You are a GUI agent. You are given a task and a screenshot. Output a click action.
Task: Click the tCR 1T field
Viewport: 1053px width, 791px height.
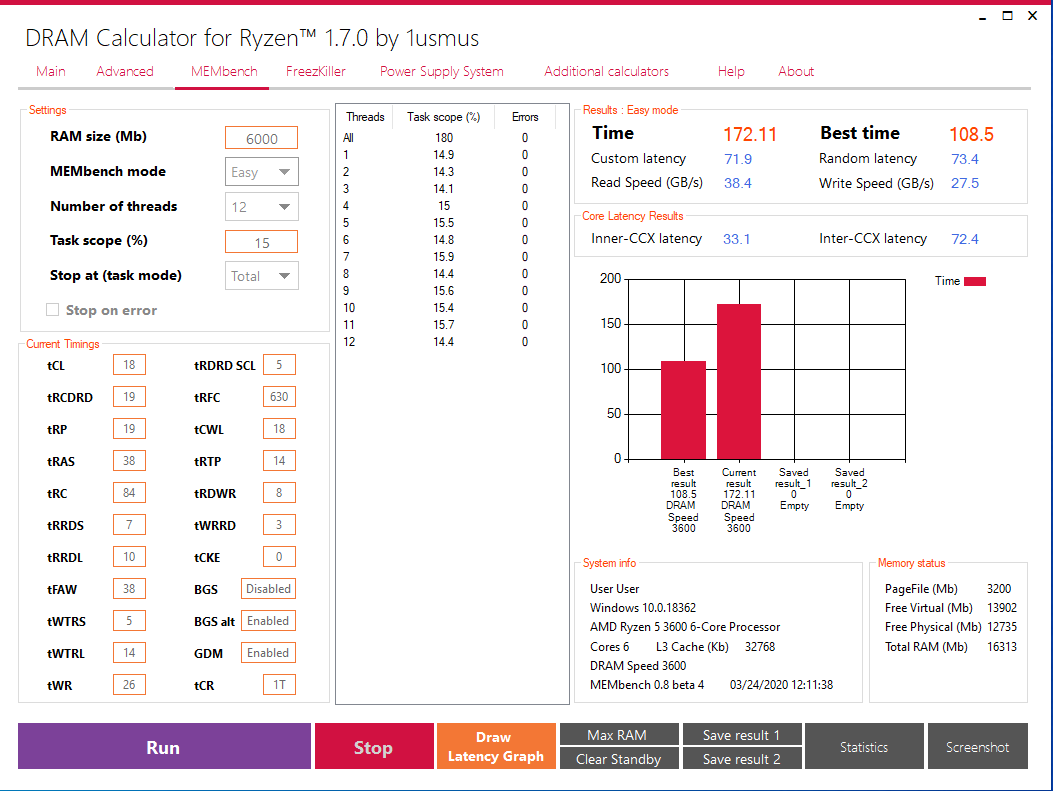pyautogui.click(x=279, y=685)
